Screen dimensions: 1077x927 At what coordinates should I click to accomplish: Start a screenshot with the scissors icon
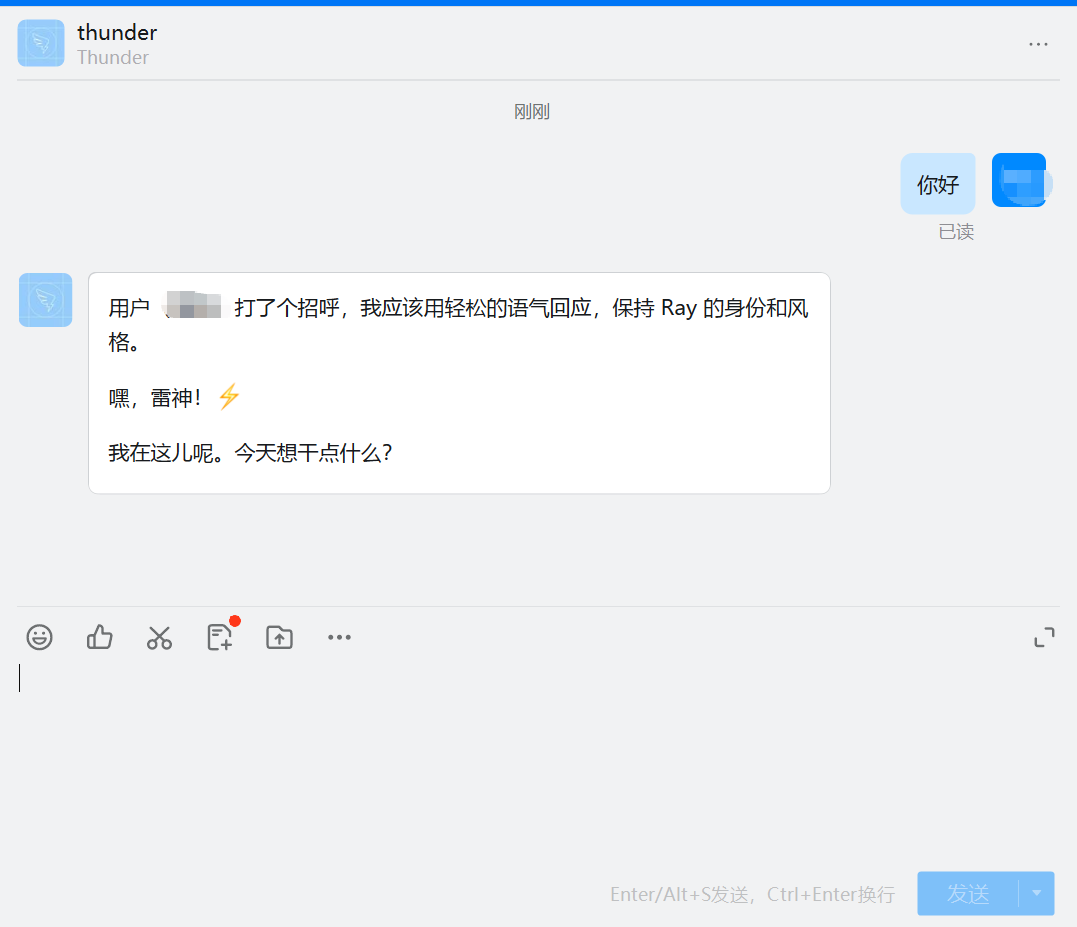(159, 637)
